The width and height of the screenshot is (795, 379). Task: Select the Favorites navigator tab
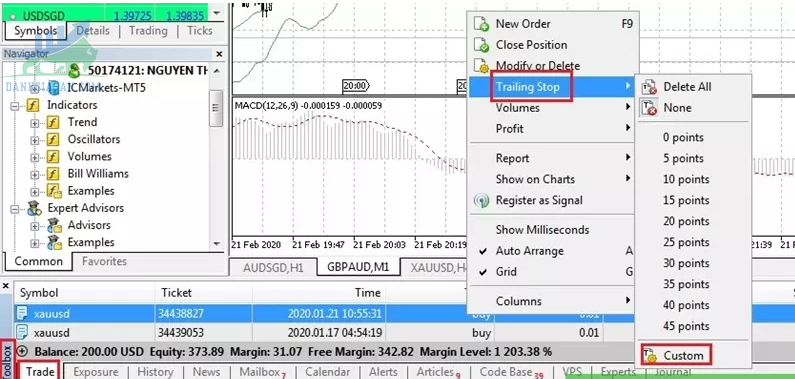tap(104, 261)
